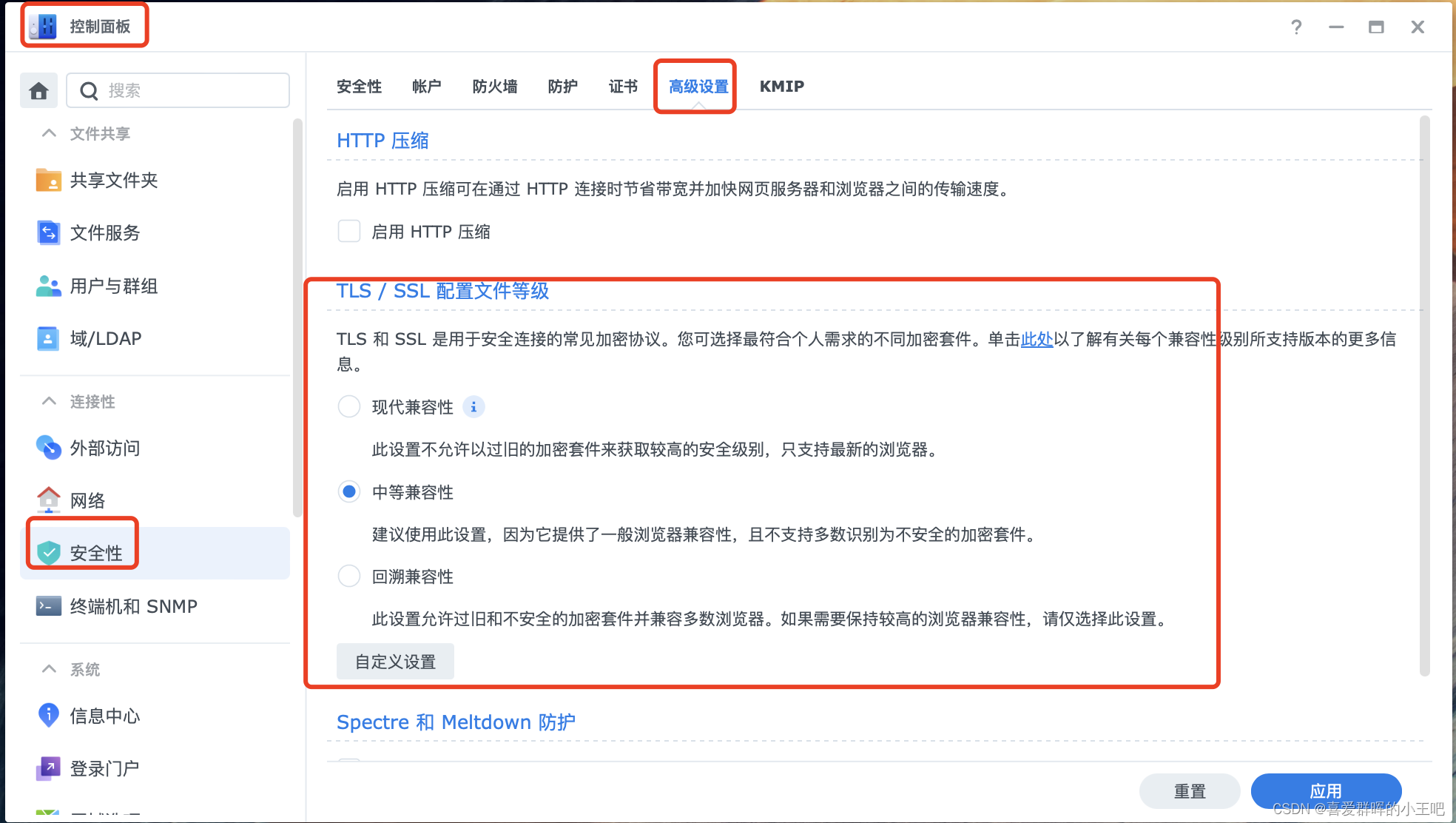This screenshot has width=1456, height=823.
Task: Switch to the 防火墙 tab
Action: pyautogui.click(x=494, y=87)
